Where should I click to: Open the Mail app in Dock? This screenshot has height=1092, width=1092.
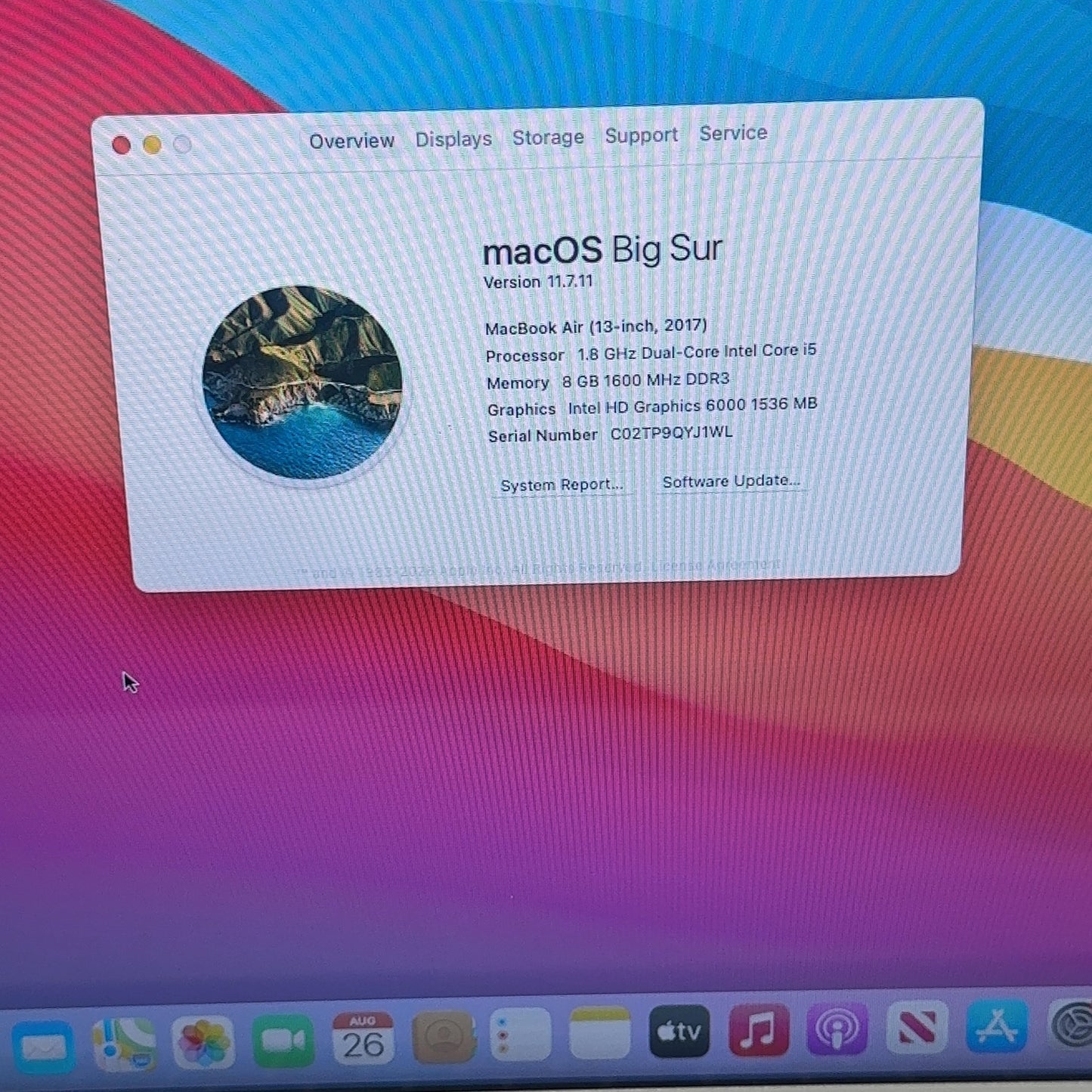coord(42,1047)
